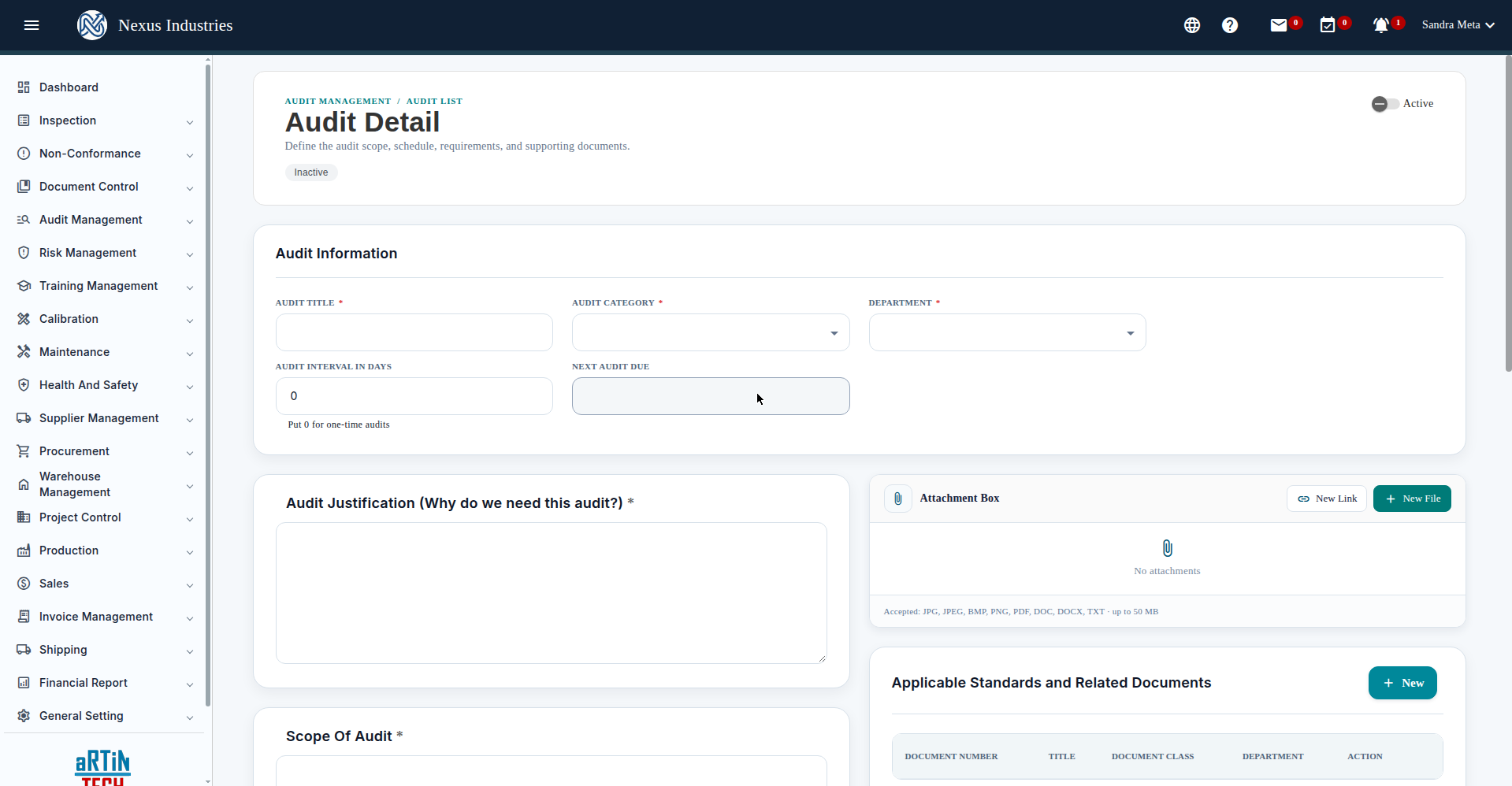The height and width of the screenshot is (786, 1512).
Task: Open the help question mark icon
Action: pyautogui.click(x=1230, y=25)
